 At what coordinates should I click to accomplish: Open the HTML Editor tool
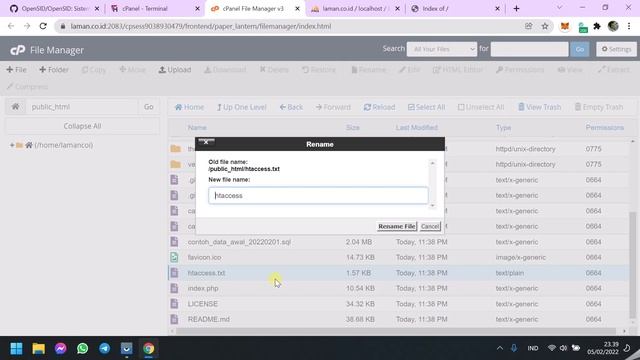[x=458, y=70]
